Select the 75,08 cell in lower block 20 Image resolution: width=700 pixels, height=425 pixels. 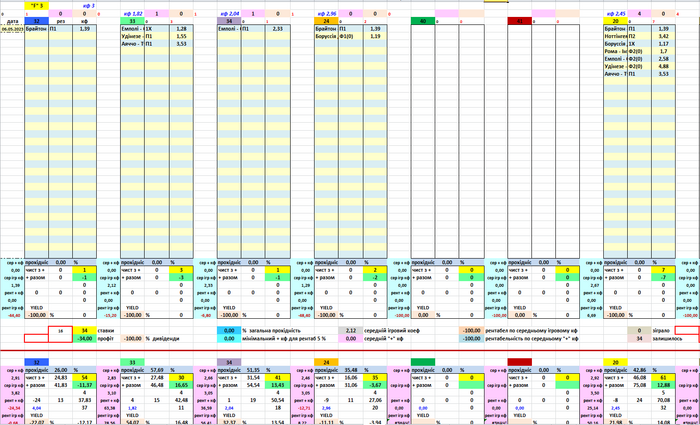coord(640,385)
